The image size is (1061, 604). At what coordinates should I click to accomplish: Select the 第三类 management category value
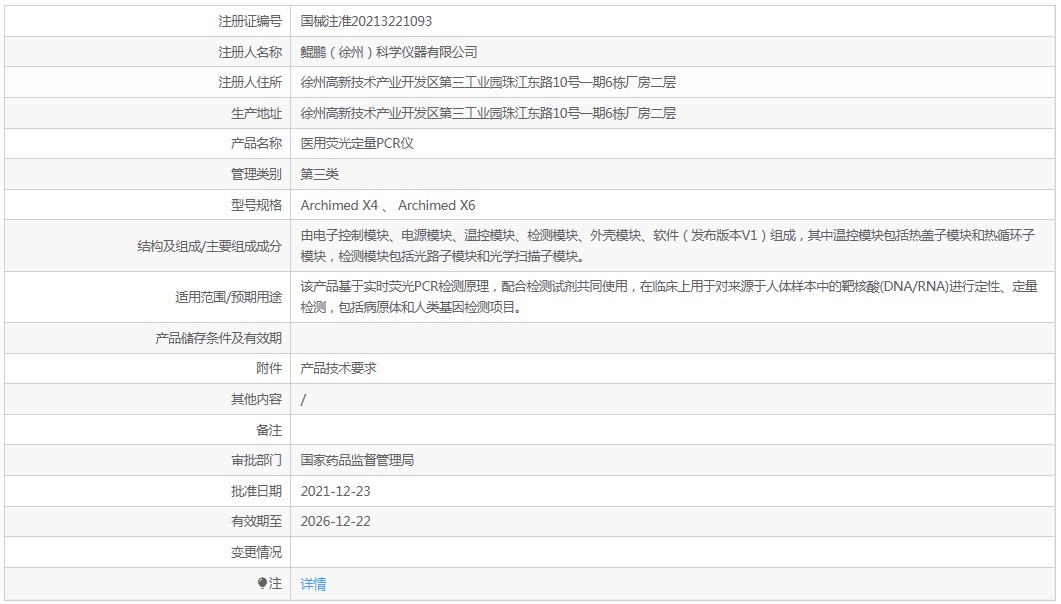point(319,175)
